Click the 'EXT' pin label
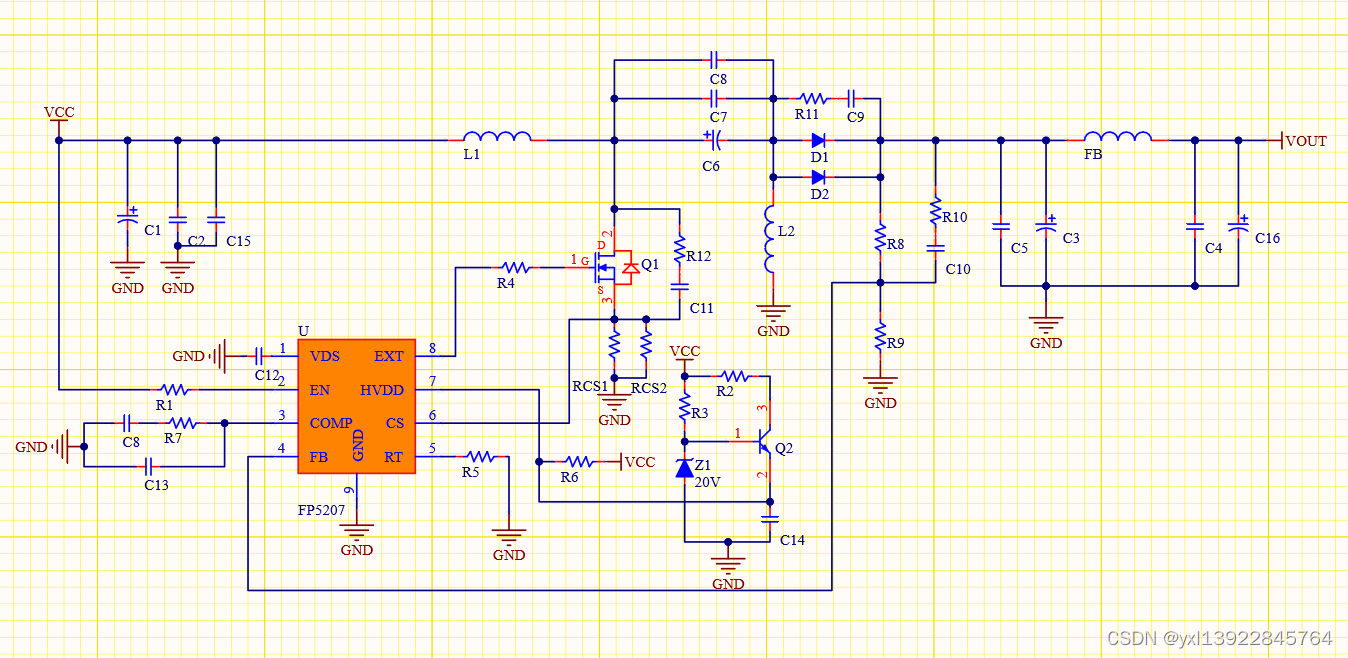The width and height of the screenshot is (1348, 658). coord(389,356)
